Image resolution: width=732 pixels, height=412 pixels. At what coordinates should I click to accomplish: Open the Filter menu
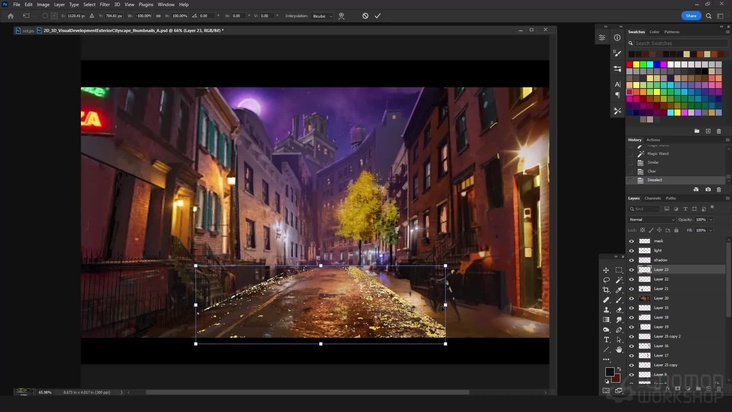[x=105, y=4]
